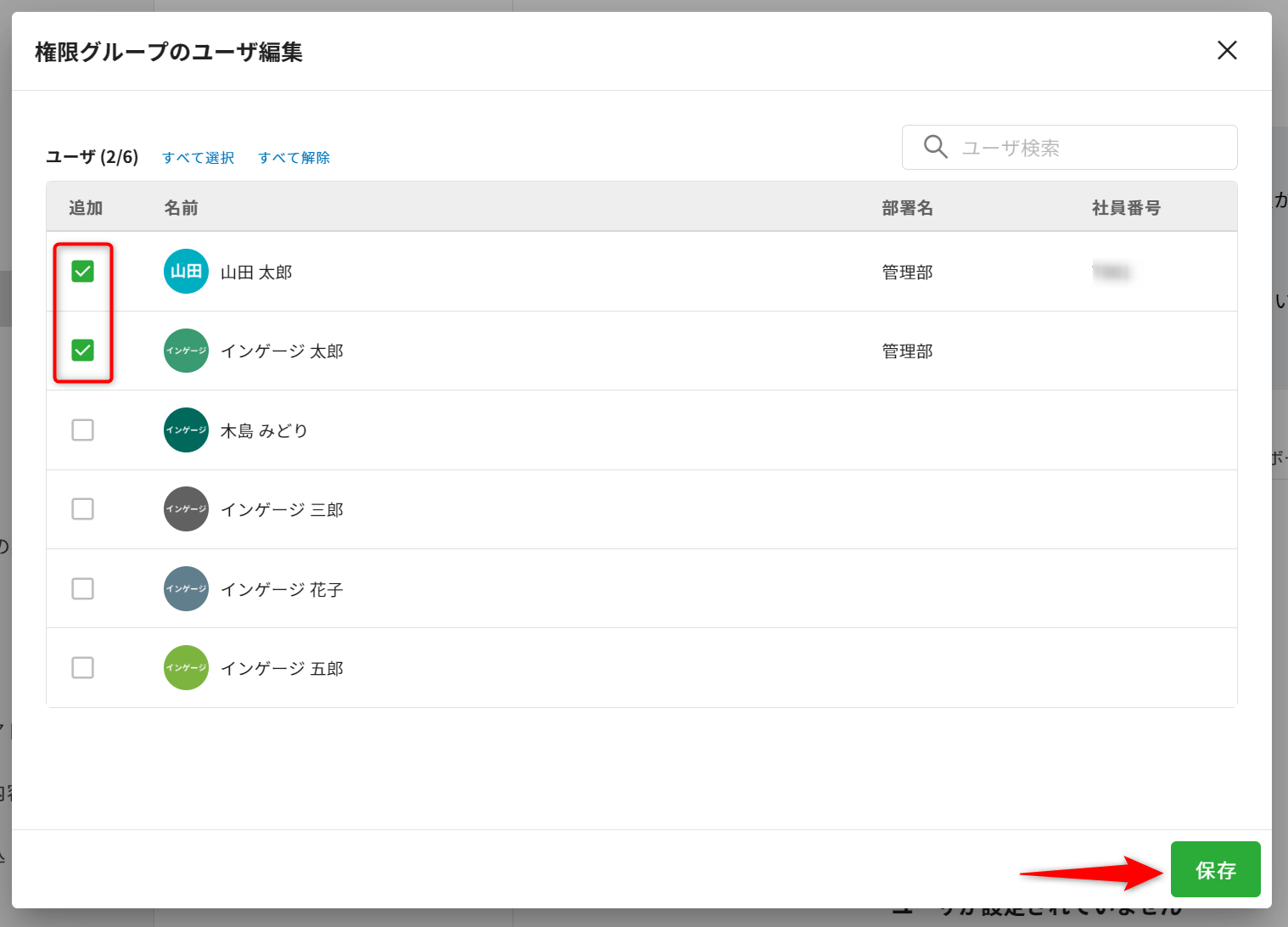The height and width of the screenshot is (927, 1288).
Task: Tick the checkbox for インゲージ 花子
Action: tap(83, 589)
